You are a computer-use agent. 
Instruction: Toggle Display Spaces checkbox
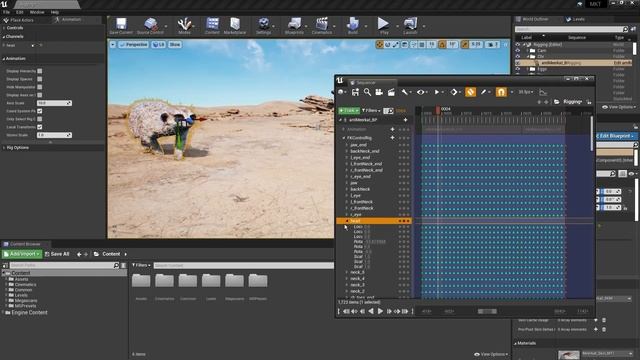(40, 79)
